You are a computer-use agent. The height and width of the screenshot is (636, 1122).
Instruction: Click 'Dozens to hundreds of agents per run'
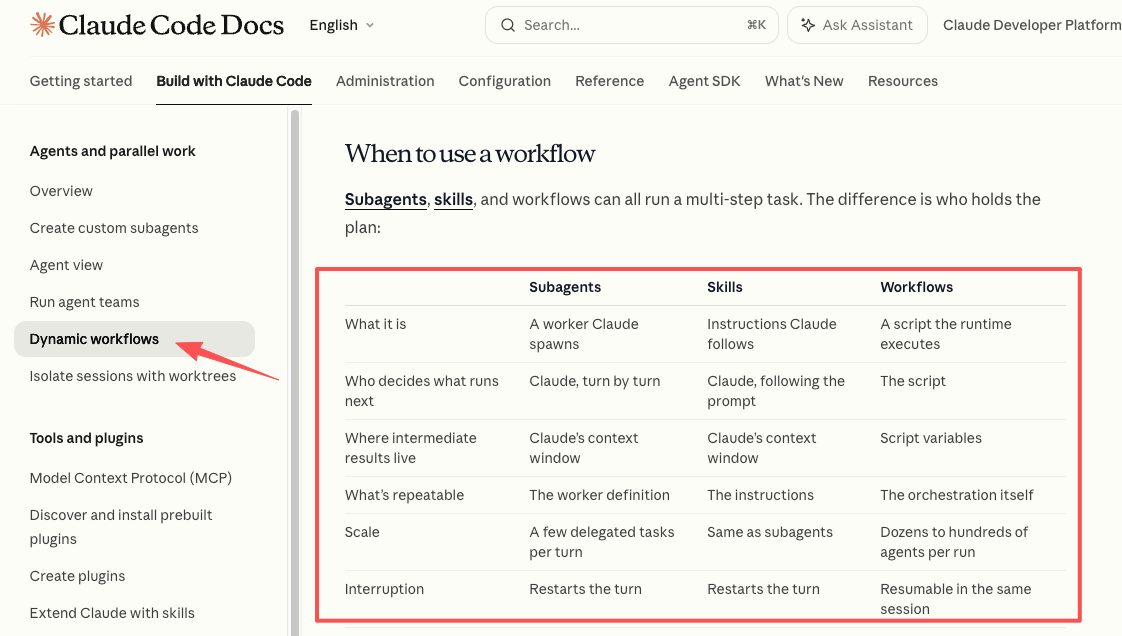point(954,542)
